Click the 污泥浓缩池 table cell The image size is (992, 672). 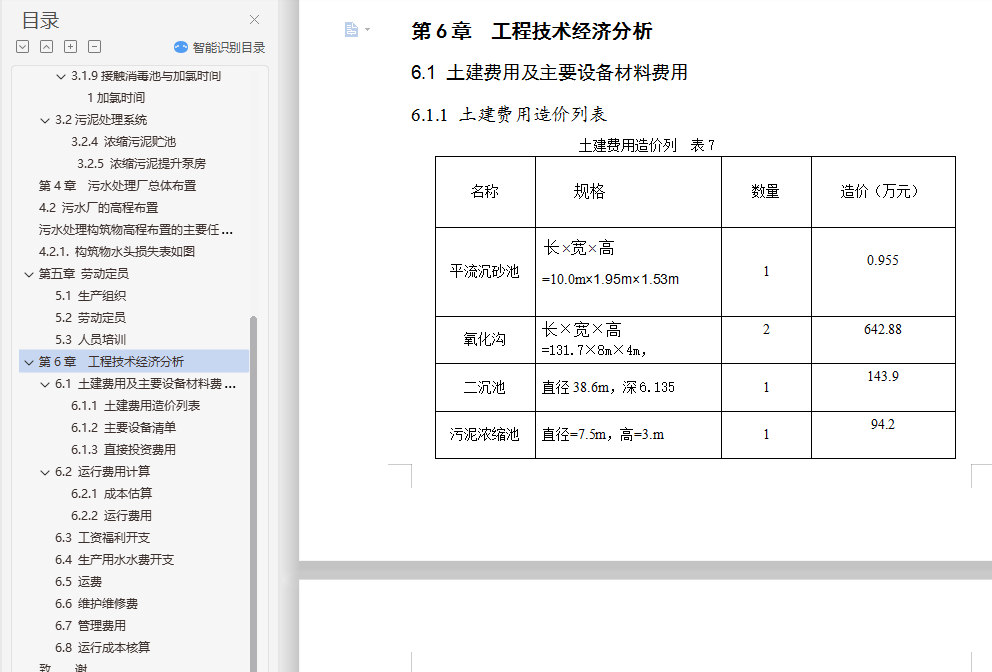pyautogui.click(x=485, y=435)
